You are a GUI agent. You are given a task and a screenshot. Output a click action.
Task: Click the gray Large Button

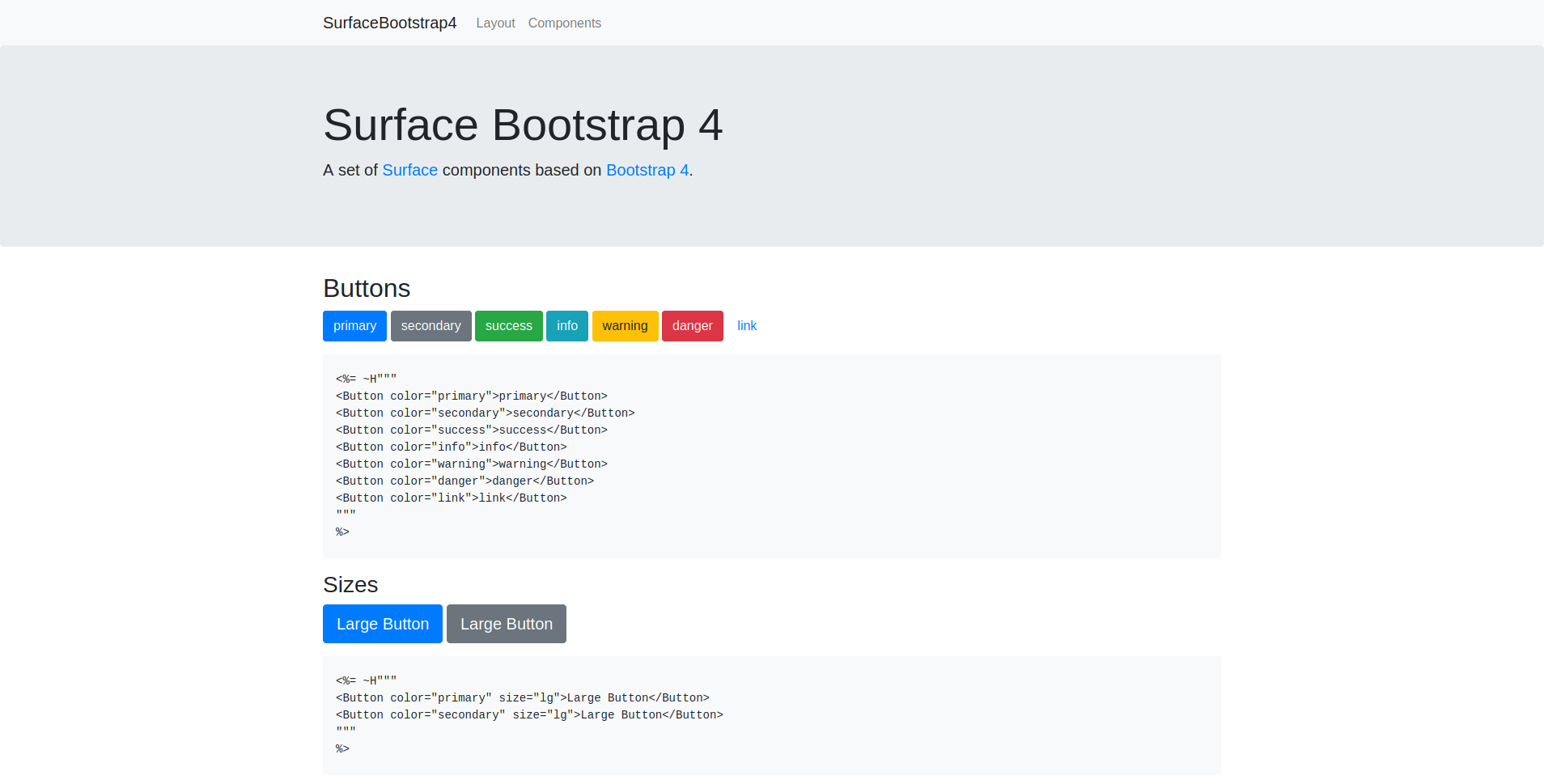pyautogui.click(x=507, y=624)
